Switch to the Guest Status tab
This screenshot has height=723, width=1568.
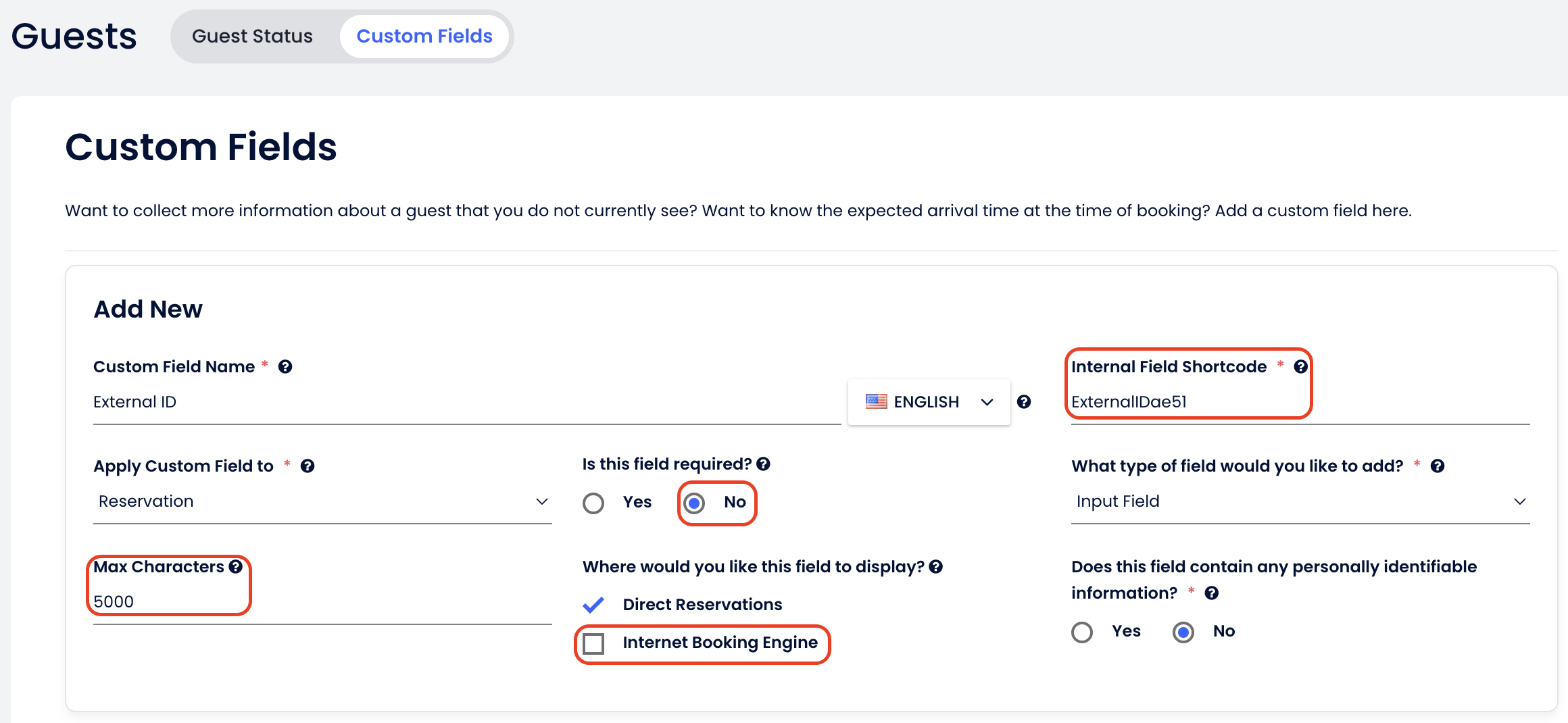[252, 36]
